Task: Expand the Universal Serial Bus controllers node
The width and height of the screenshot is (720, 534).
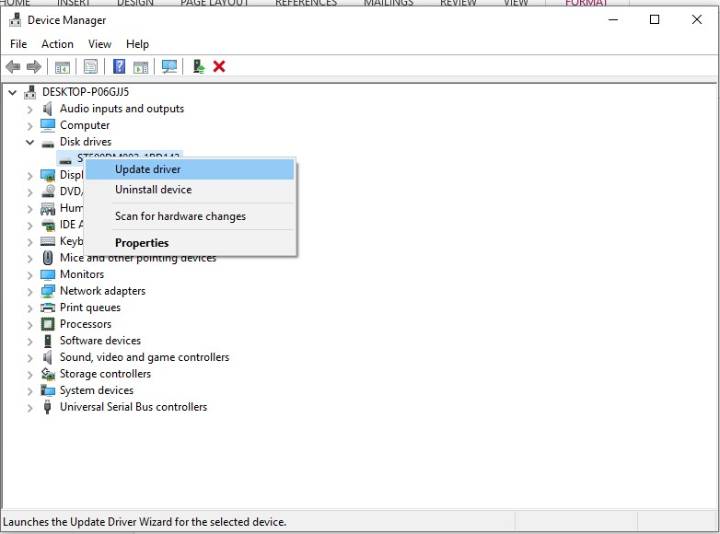Action: coord(30,408)
